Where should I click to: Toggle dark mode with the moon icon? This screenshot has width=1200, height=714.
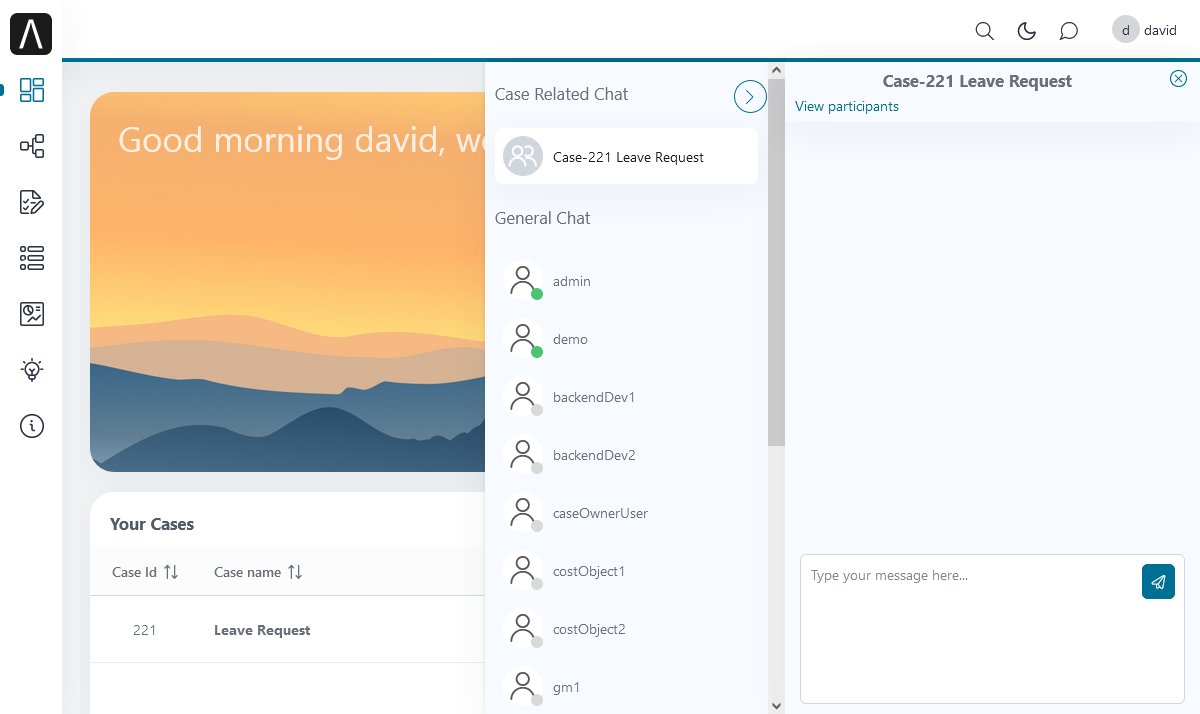point(1026,31)
